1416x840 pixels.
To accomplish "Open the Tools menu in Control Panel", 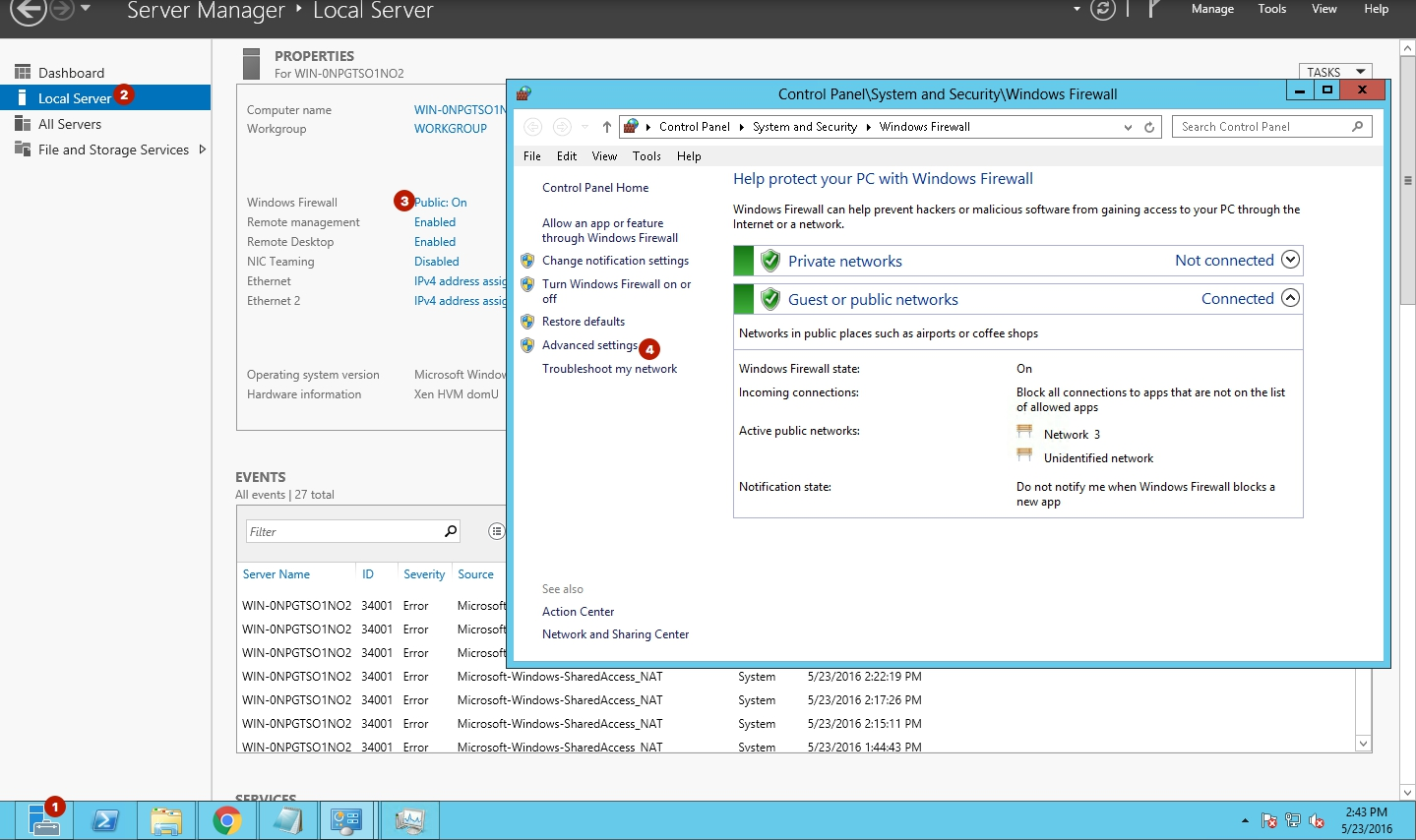I will tap(646, 156).
